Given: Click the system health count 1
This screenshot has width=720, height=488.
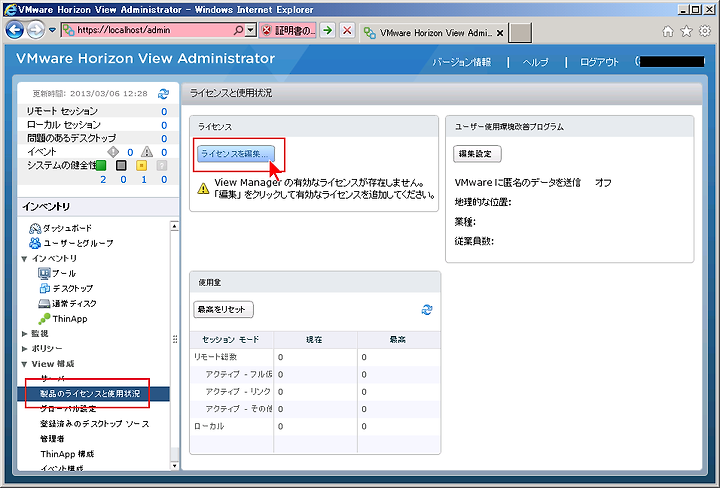Looking at the screenshot, I should [144, 179].
